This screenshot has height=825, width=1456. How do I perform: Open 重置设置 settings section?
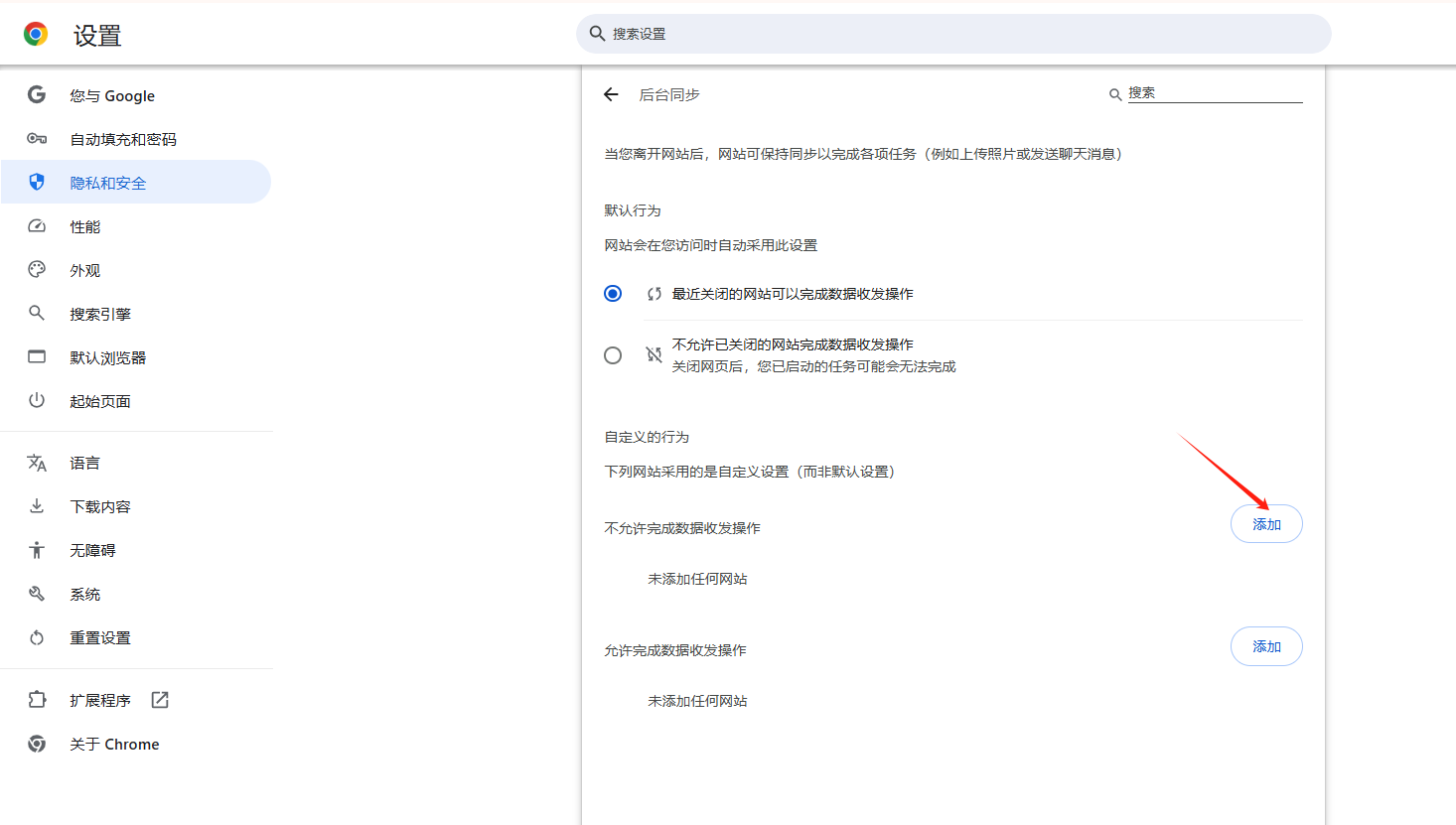click(136, 637)
